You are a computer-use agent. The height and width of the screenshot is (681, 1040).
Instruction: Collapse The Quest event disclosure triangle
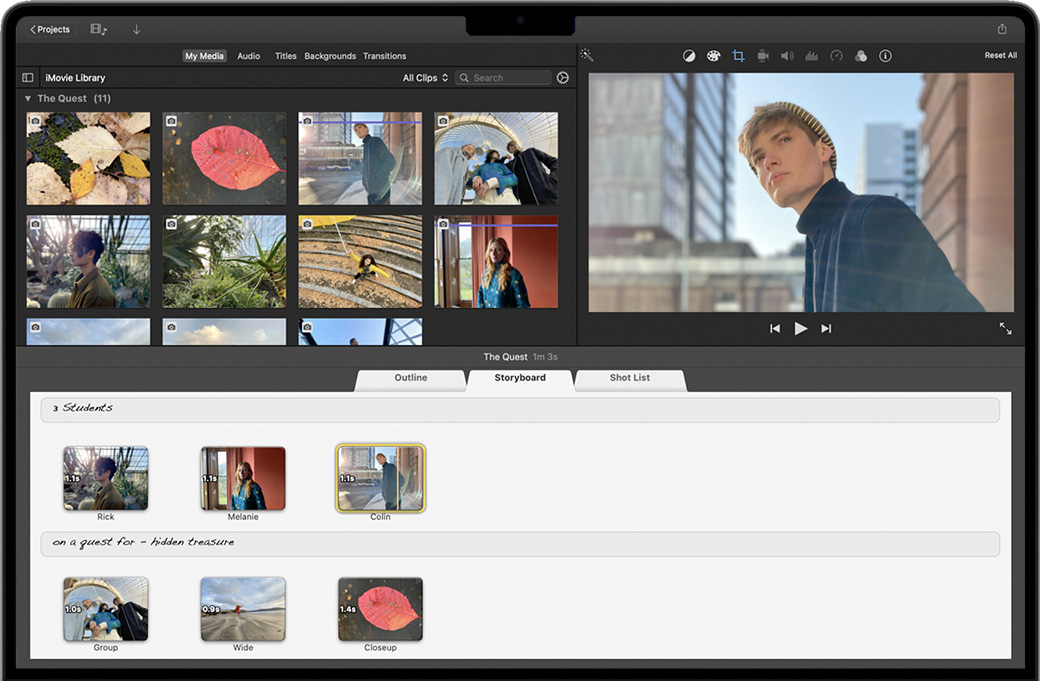point(28,99)
